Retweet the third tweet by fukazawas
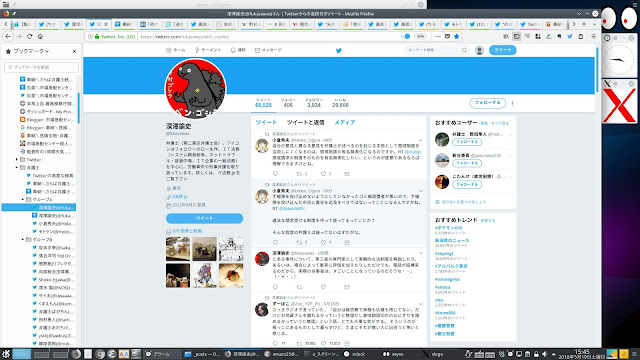Screen dimensions: 640x360 tap(299, 287)
